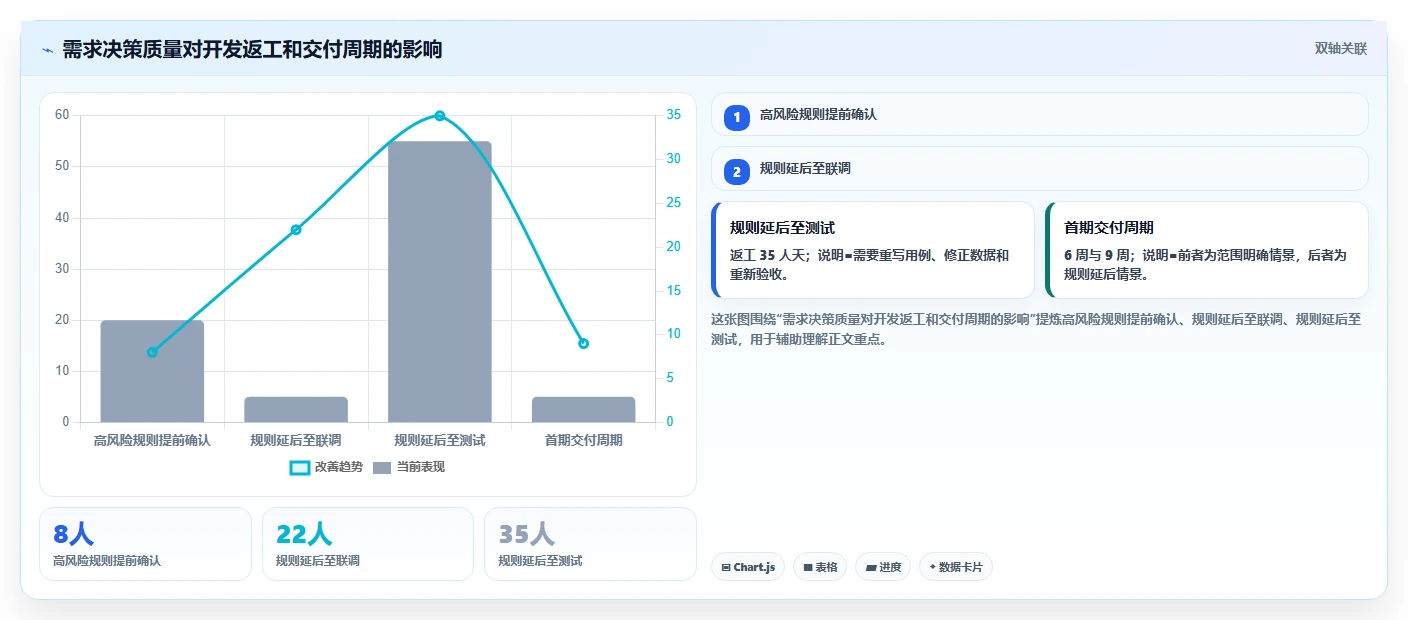Viewport: 1408px width, 620px height.
Task: Click the Chart.js tag
Action: 748,567
